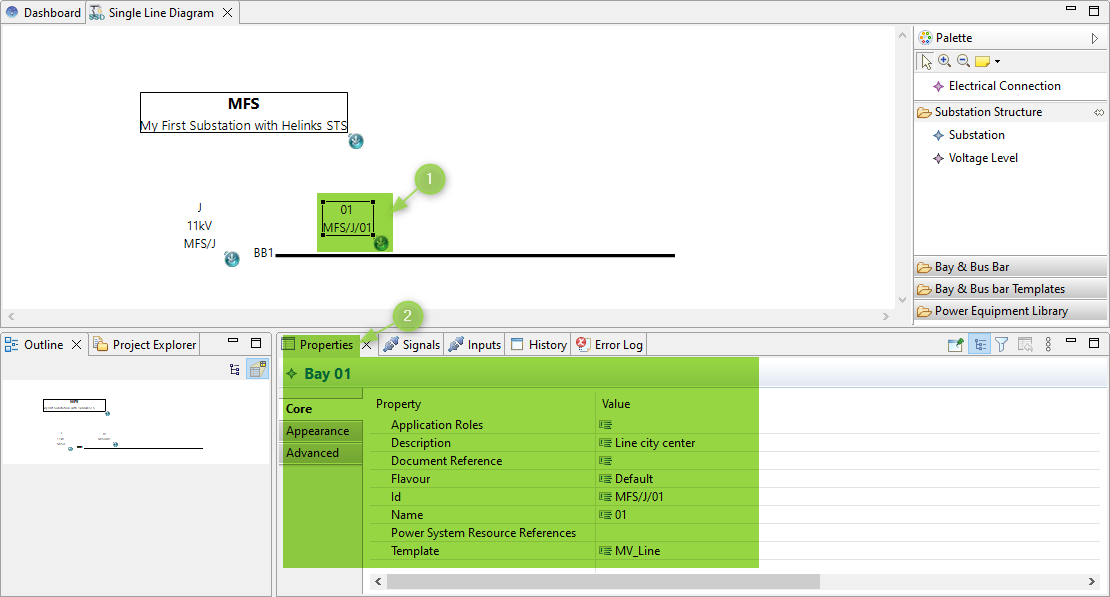This screenshot has width=1110, height=597.
Task: Click the zoom in magnifier in Palette
Action: click(x=945, y=61)
